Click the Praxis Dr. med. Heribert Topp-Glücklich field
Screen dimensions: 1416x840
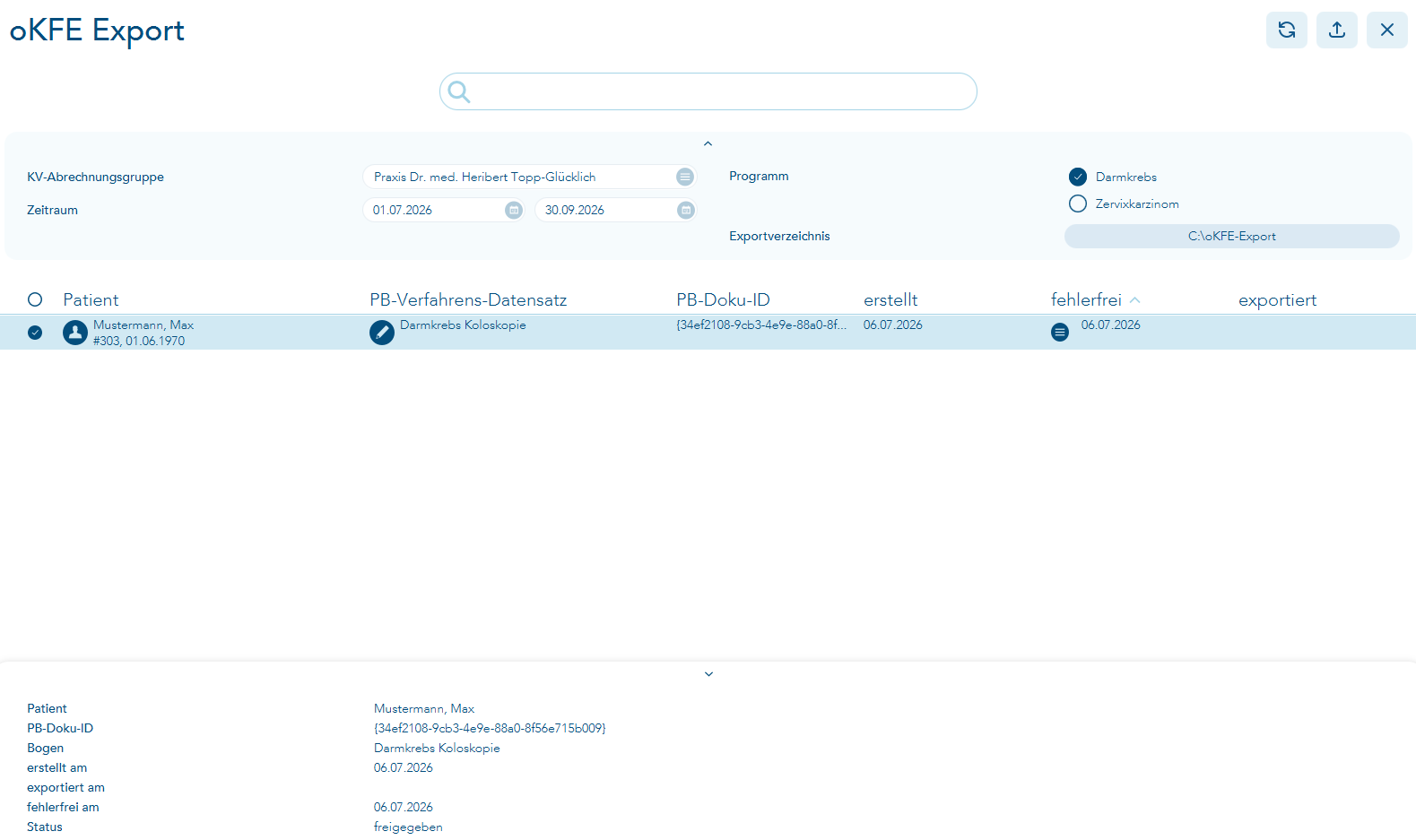point(529,177)
